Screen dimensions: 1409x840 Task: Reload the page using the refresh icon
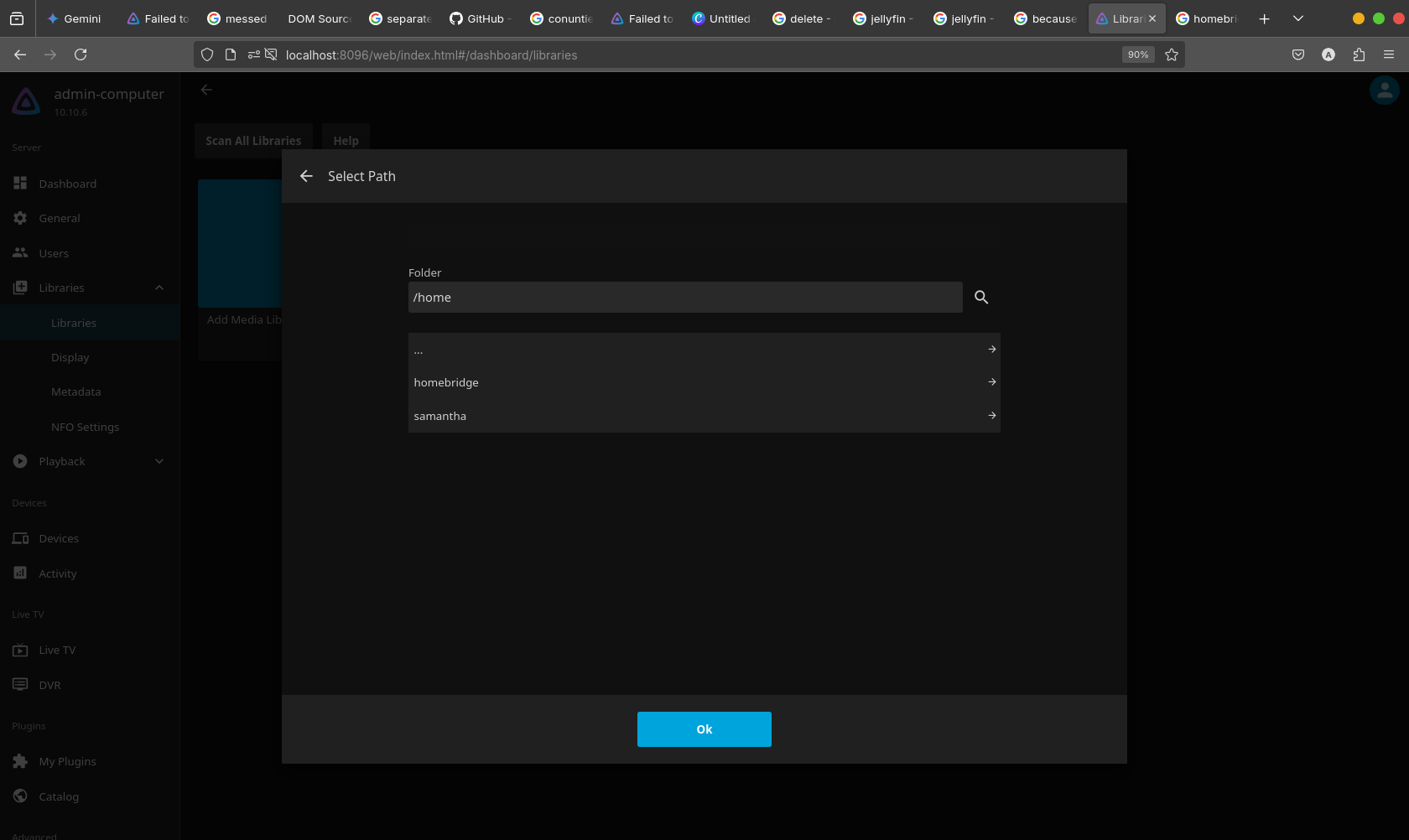81,54
